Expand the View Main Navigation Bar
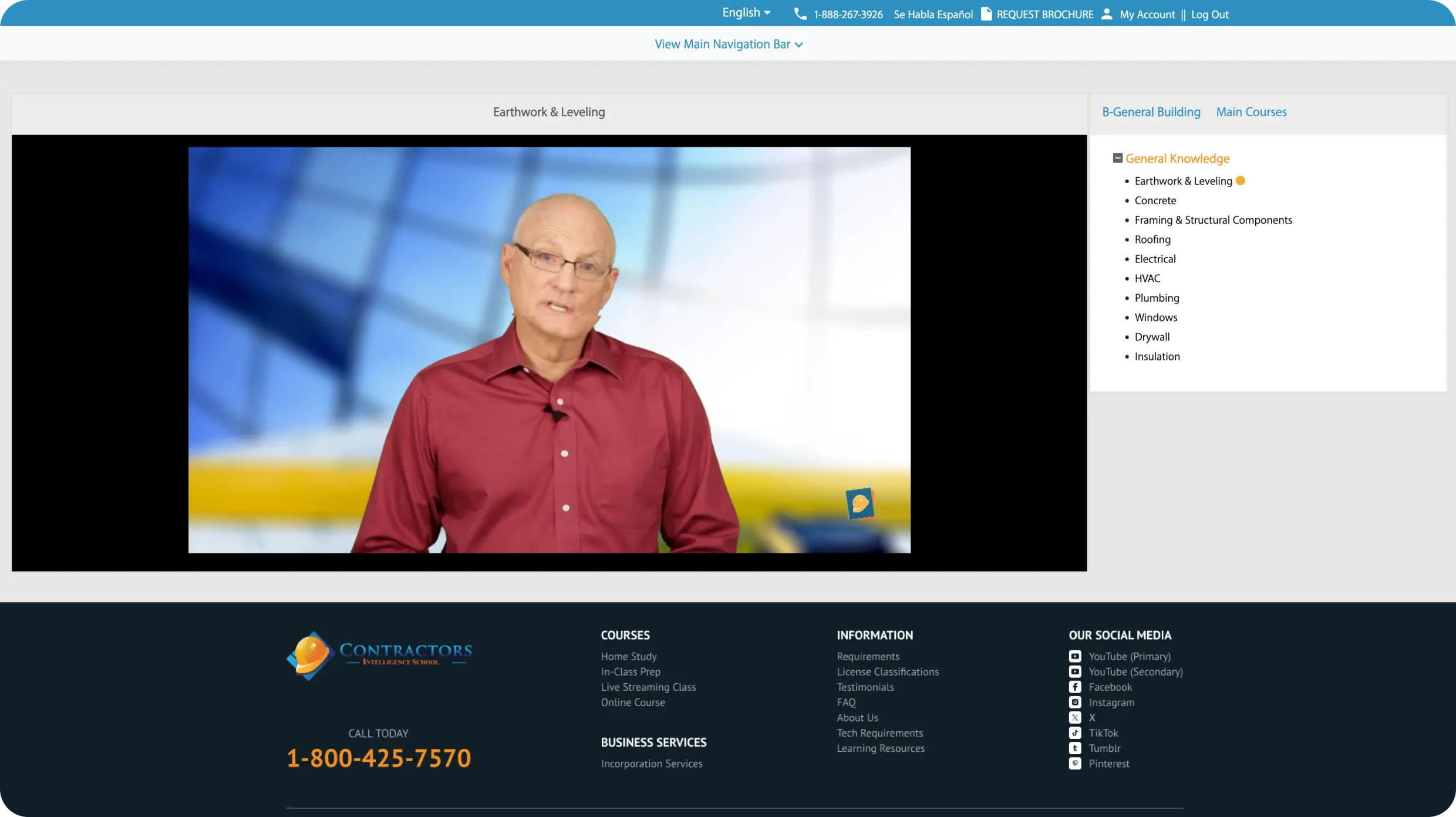 (729, 43)
